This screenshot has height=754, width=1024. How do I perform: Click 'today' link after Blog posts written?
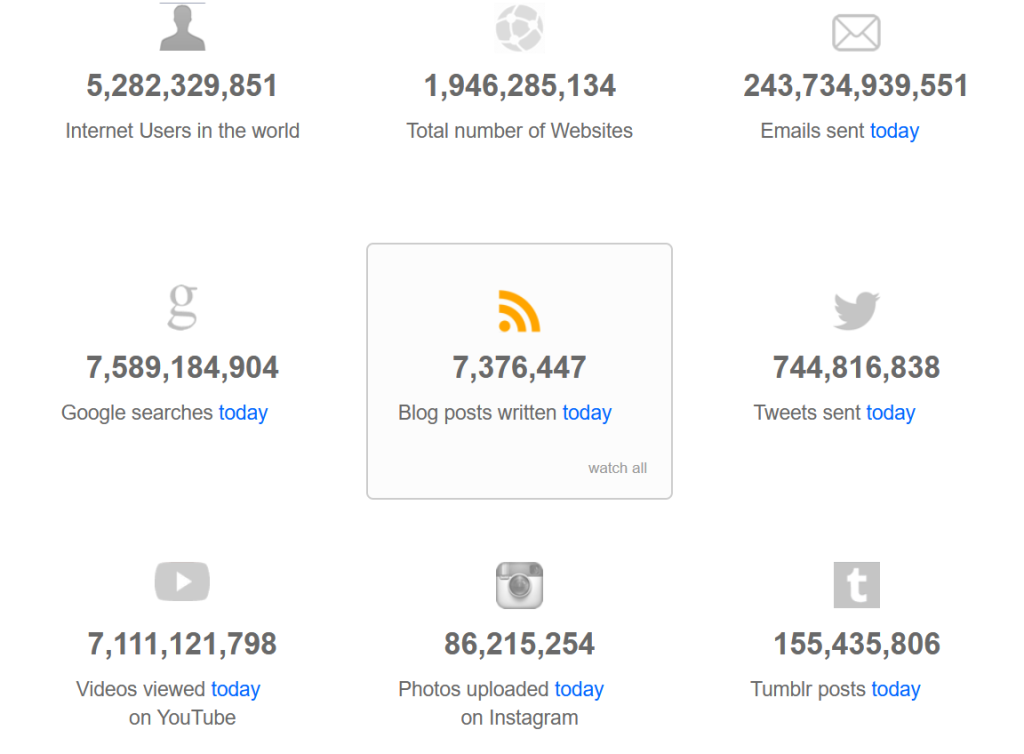587,413
